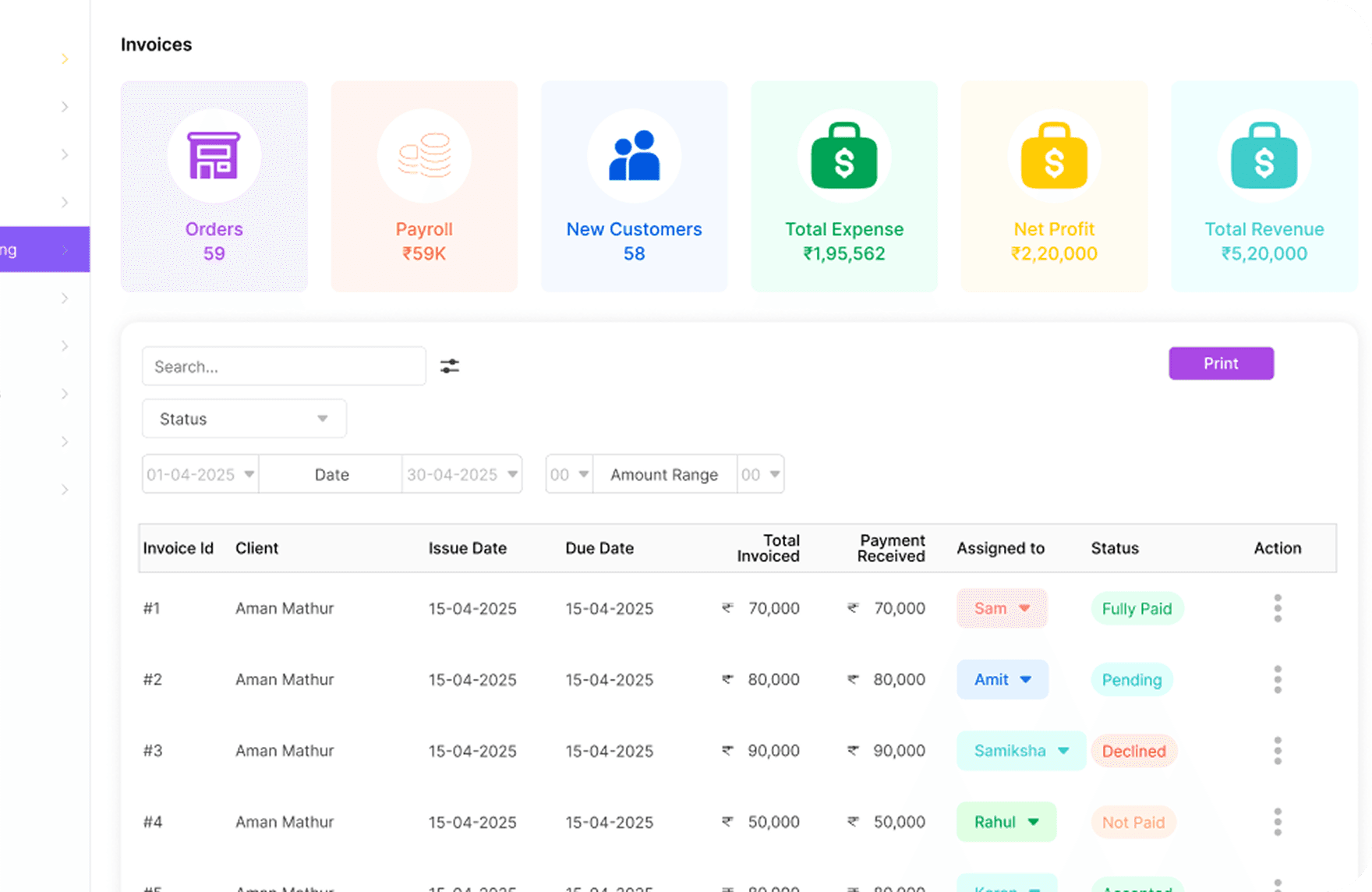Screen dimensions: 1372x892
Task: Click the Net Profit yellow briefcase icon
Action: [1054, 155]
